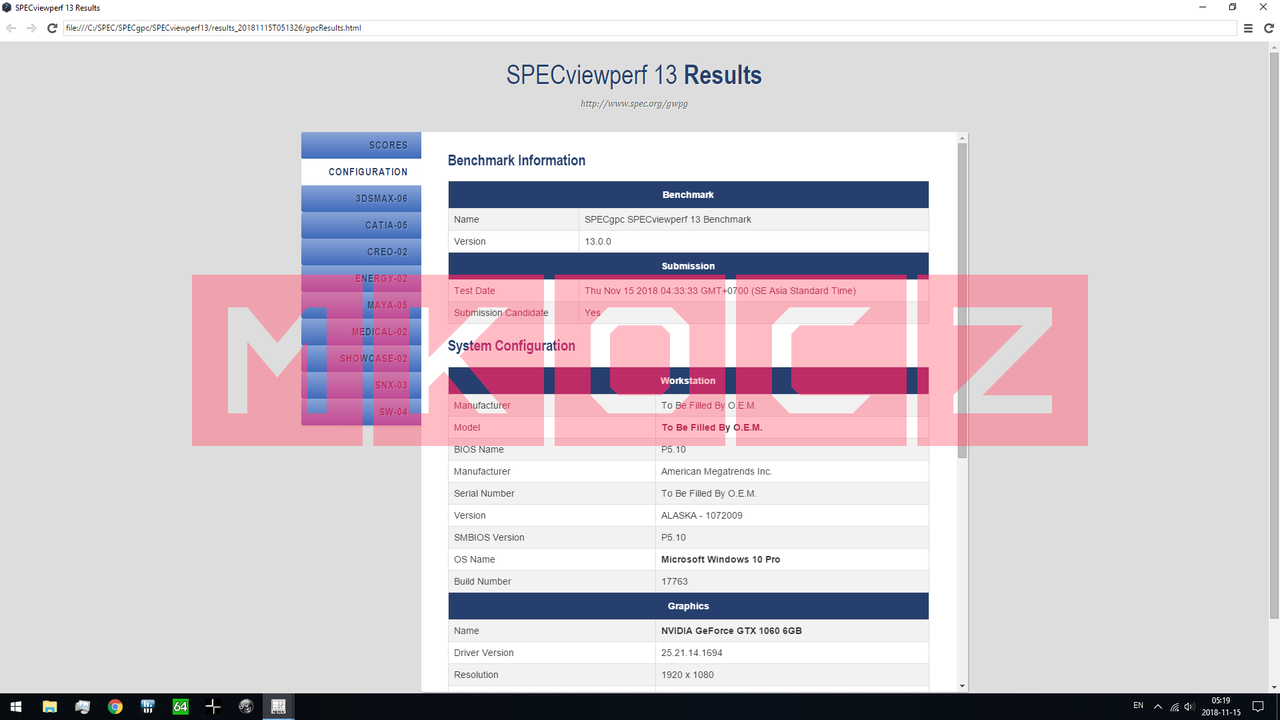Select the active SPECviewperf taskbar icon

tap(279, 706)
